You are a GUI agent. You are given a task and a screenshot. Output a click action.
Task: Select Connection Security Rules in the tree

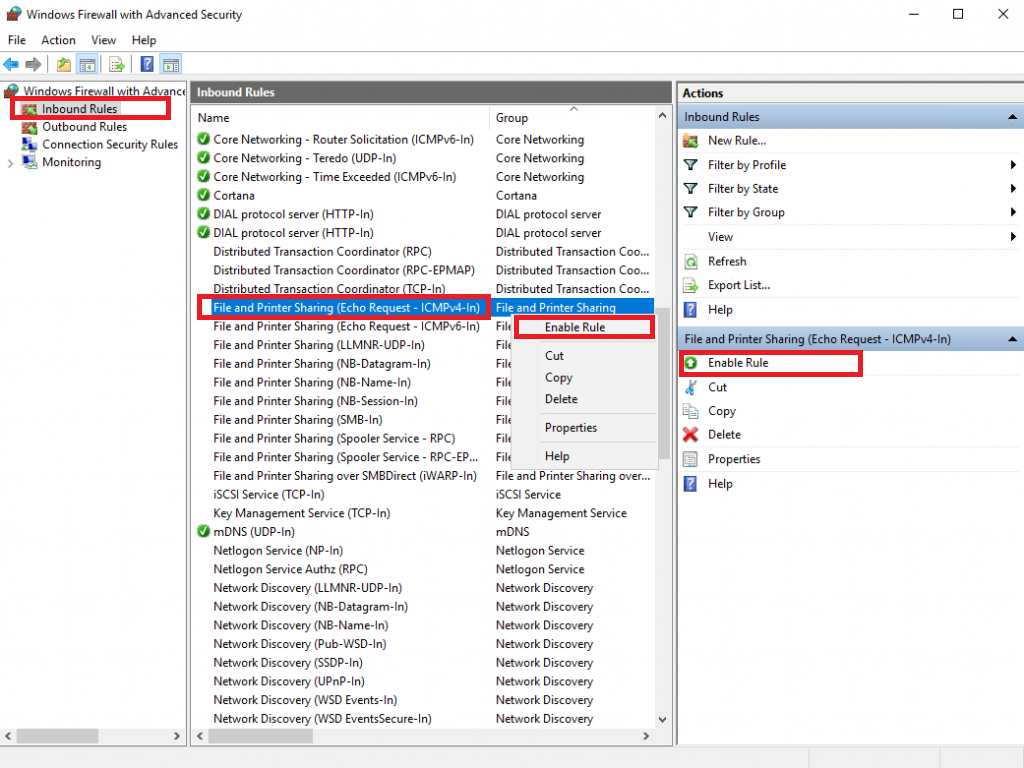point(110,144)
